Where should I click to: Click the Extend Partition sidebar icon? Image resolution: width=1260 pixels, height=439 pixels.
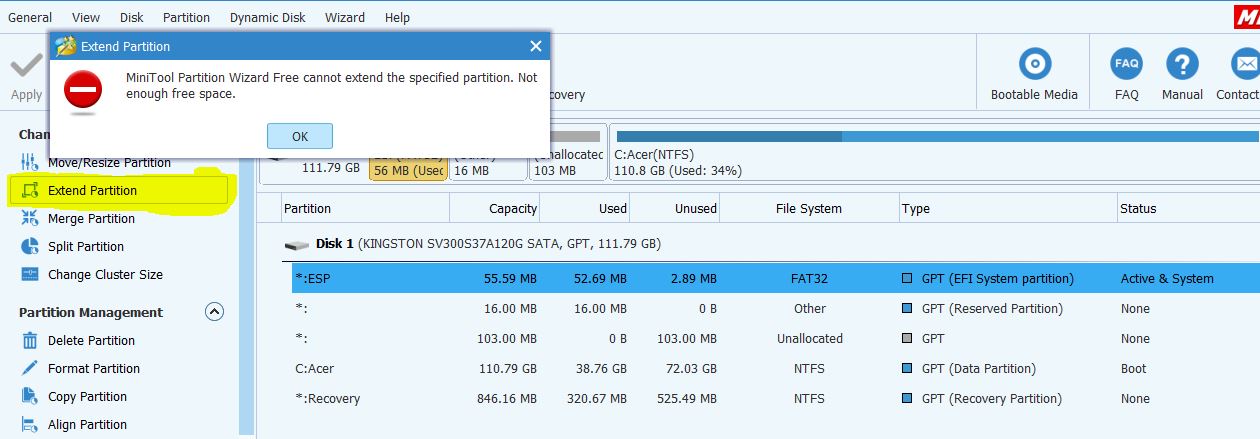point(29,190)
